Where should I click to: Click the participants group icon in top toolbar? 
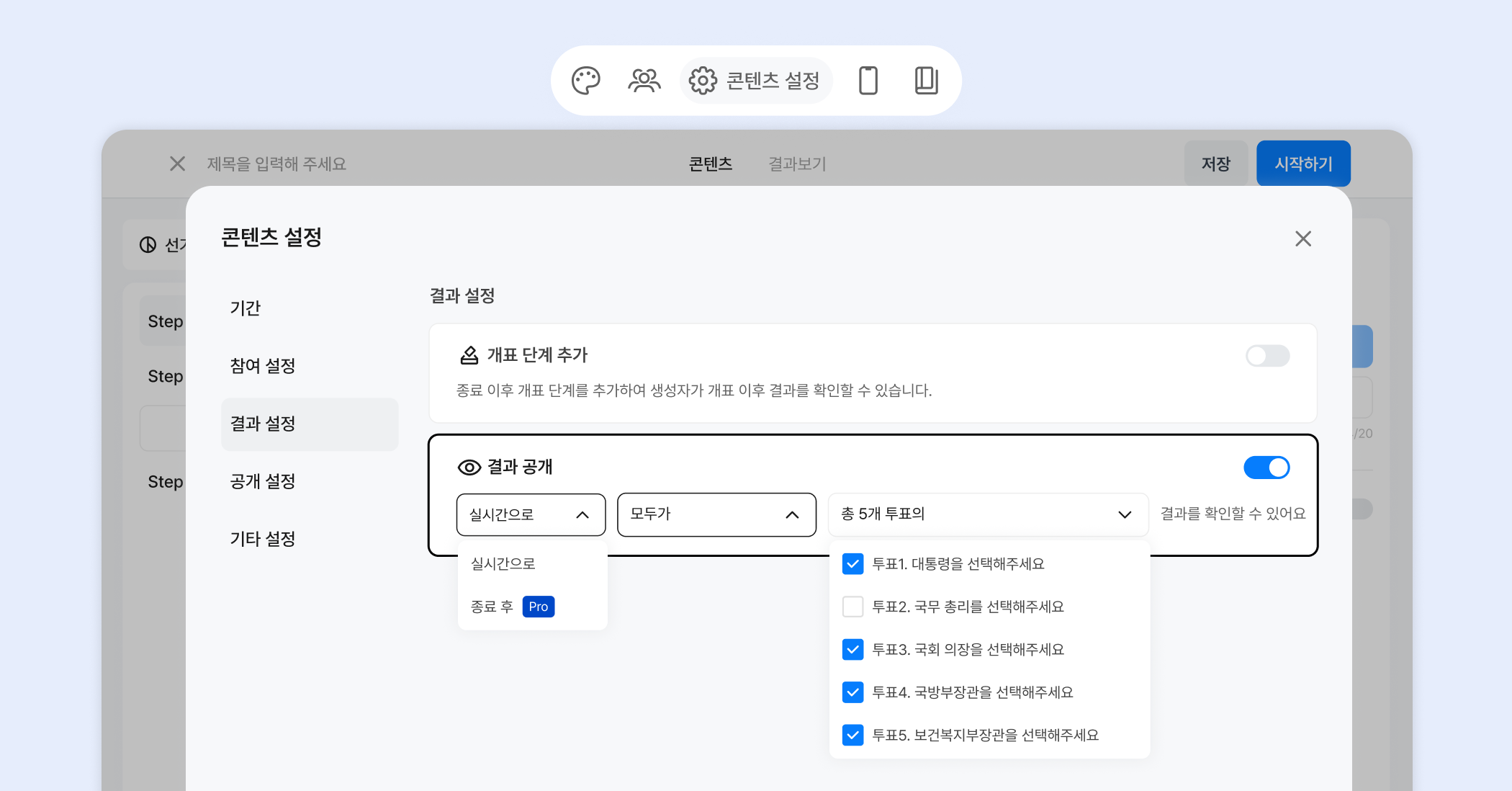coord(644,81)
